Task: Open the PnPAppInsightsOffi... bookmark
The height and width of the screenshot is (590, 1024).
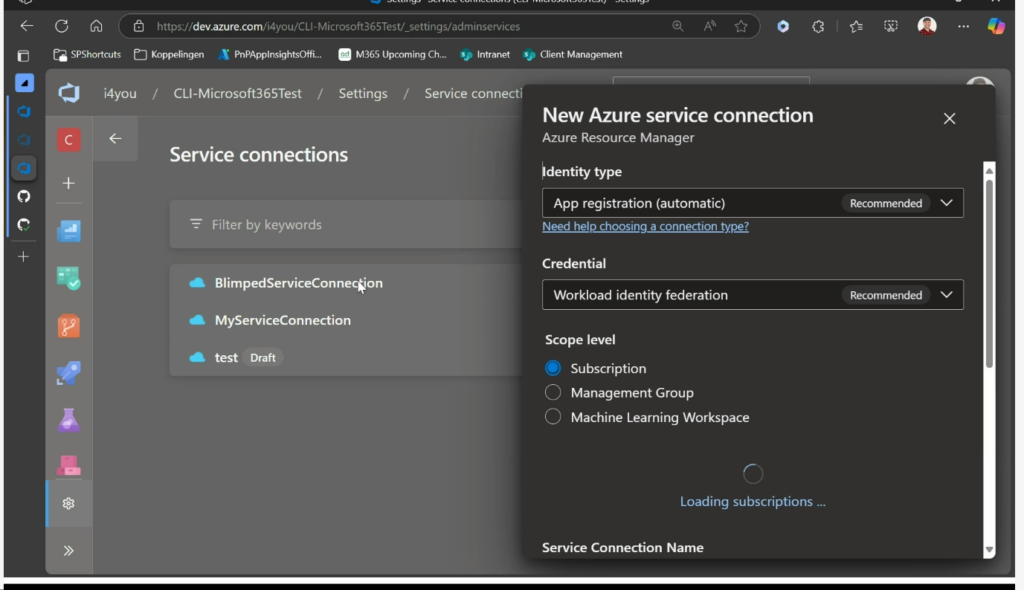Action: (x=270, y=54)
